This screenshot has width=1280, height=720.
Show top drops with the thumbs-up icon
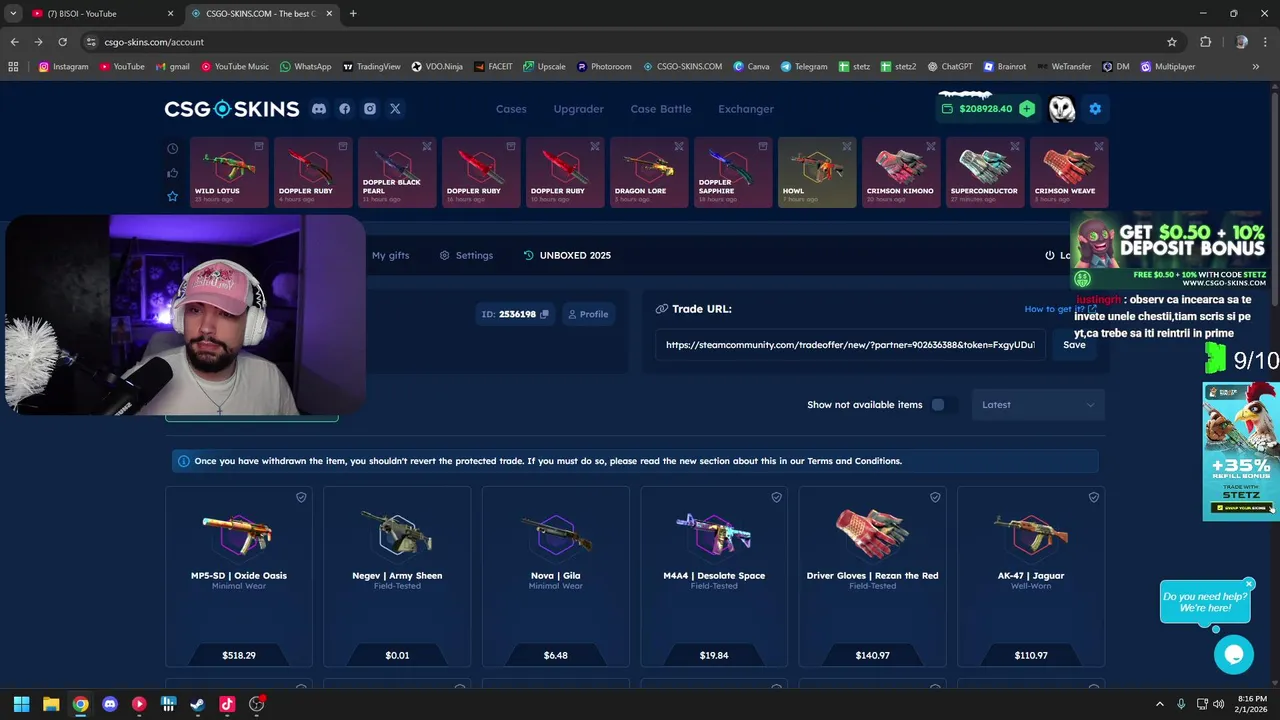pos(172,173)
